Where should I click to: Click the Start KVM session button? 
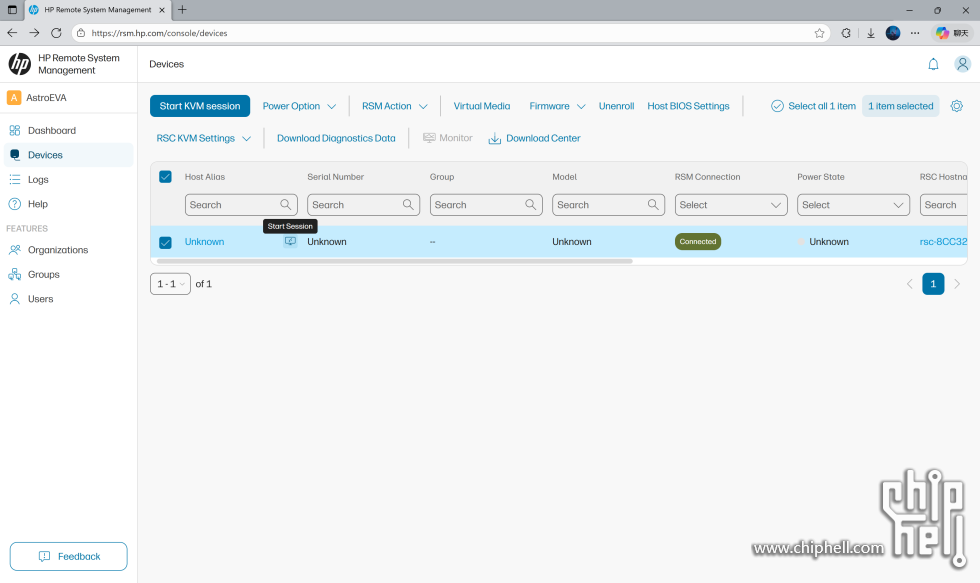[x=200, y=106]
